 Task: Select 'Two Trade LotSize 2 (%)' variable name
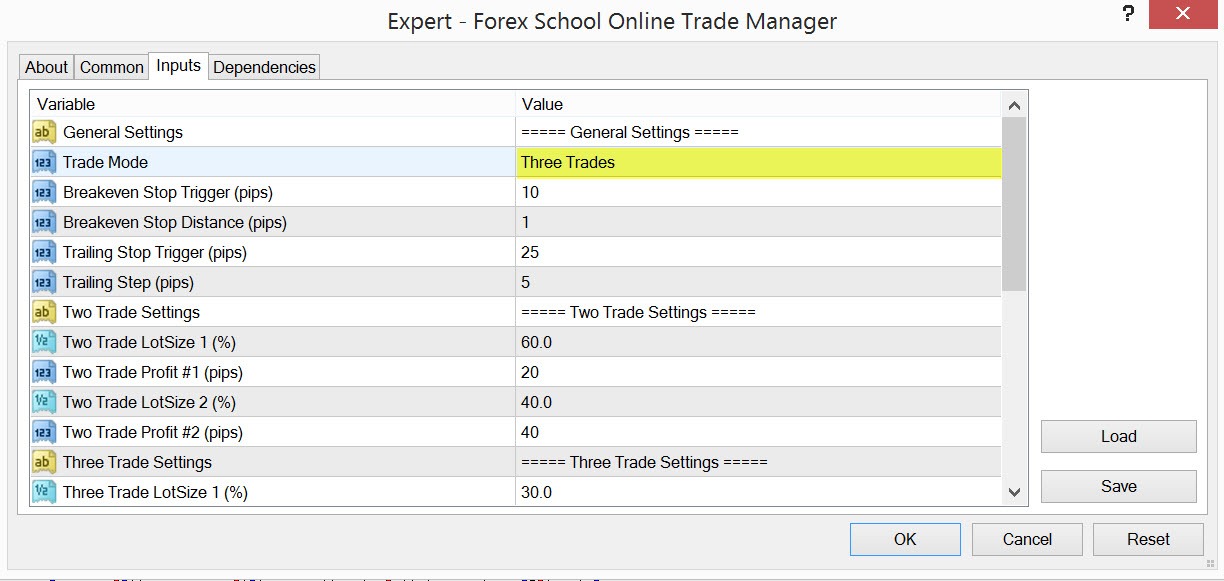coord(149,402)
